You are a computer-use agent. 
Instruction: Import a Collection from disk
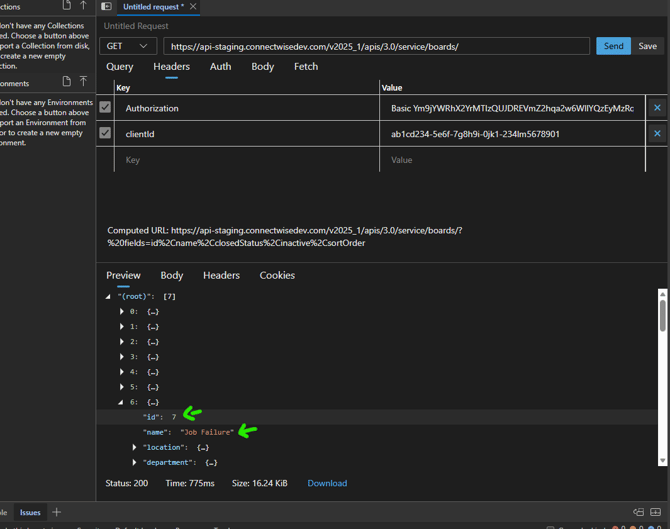click(83, 5)
